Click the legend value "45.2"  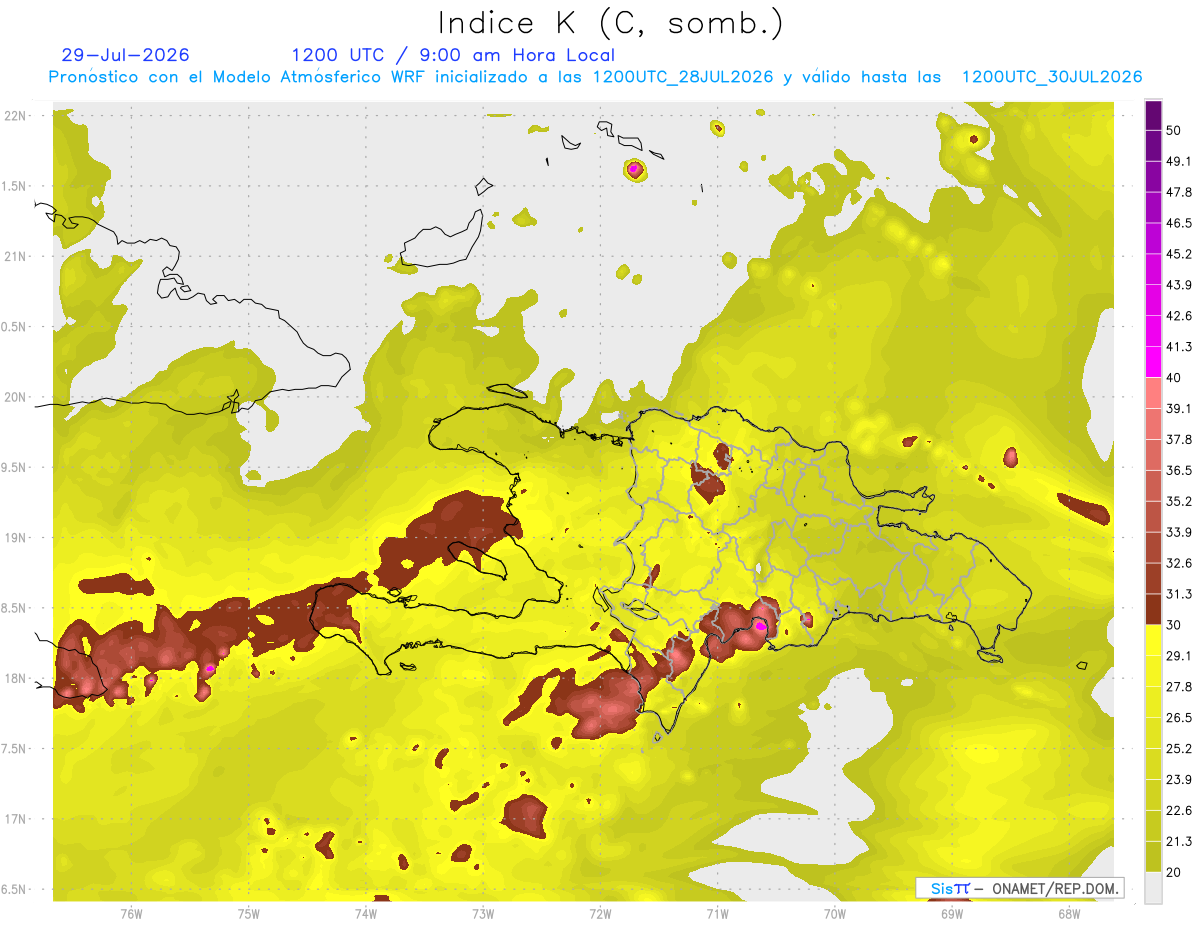click(x=1179, y=254)
